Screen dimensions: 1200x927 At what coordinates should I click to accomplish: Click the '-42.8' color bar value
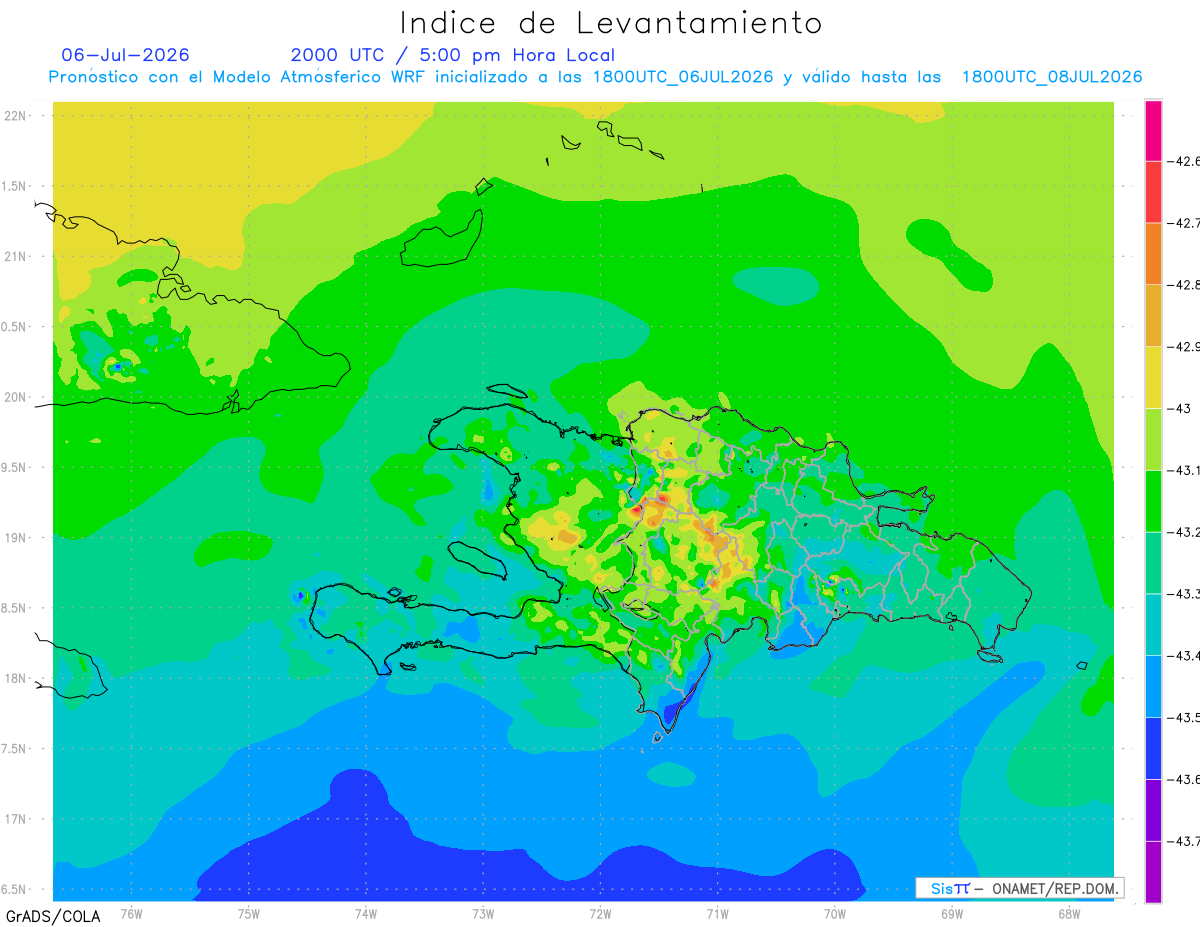point(1184,285)
